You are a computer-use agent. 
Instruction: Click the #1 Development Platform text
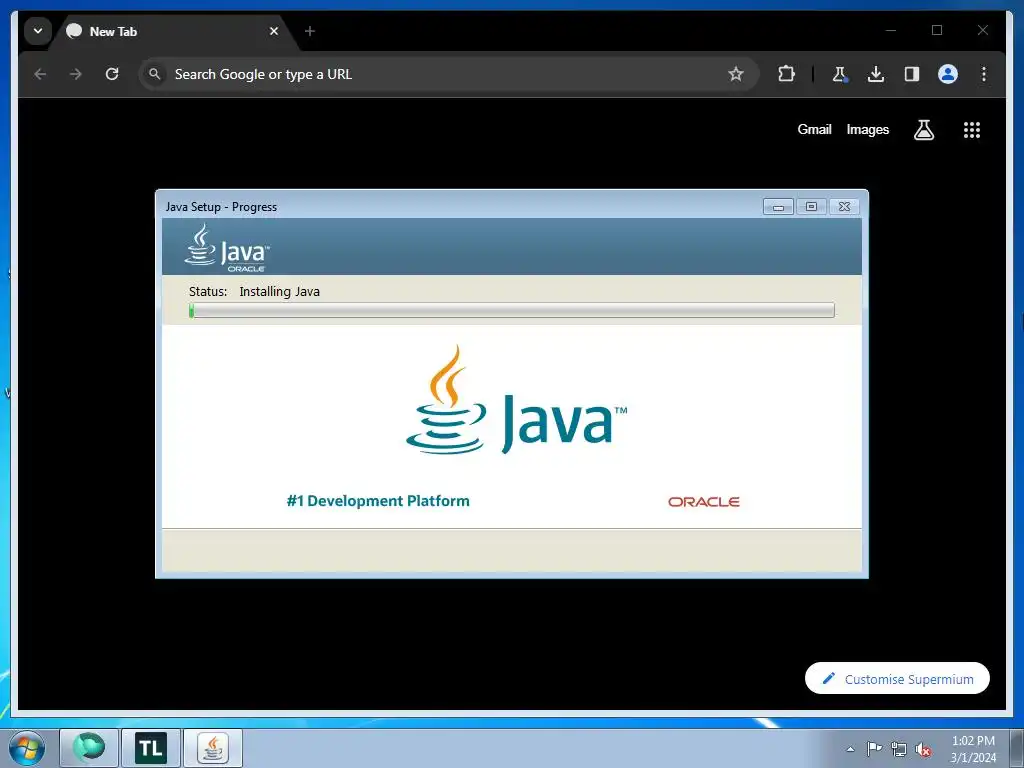[378, 501]
